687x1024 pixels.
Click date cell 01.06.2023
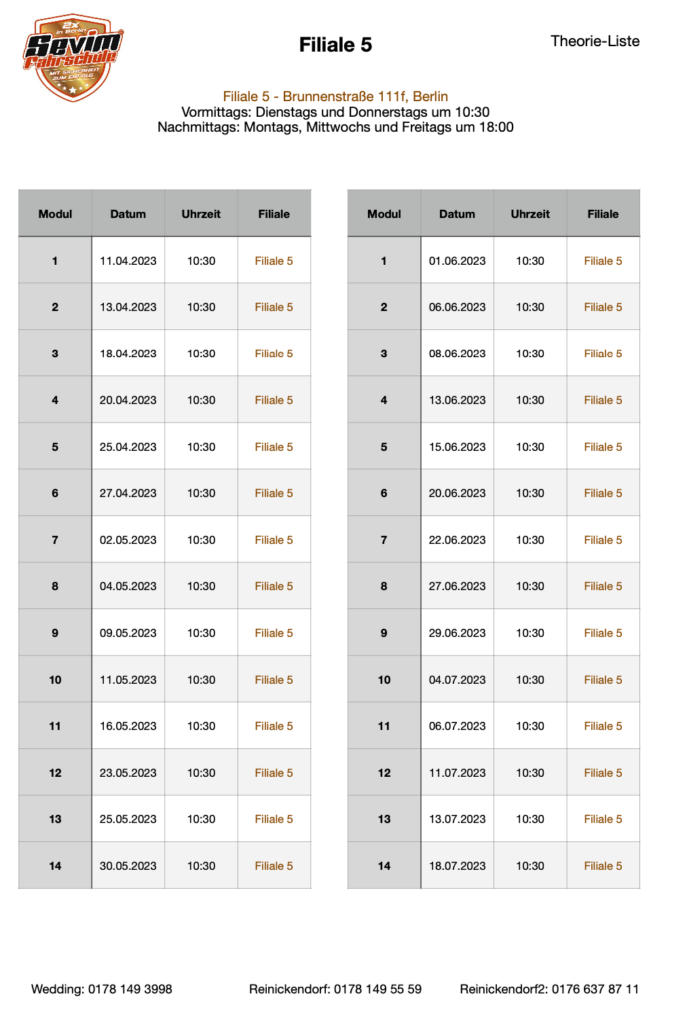click(457, 261)
